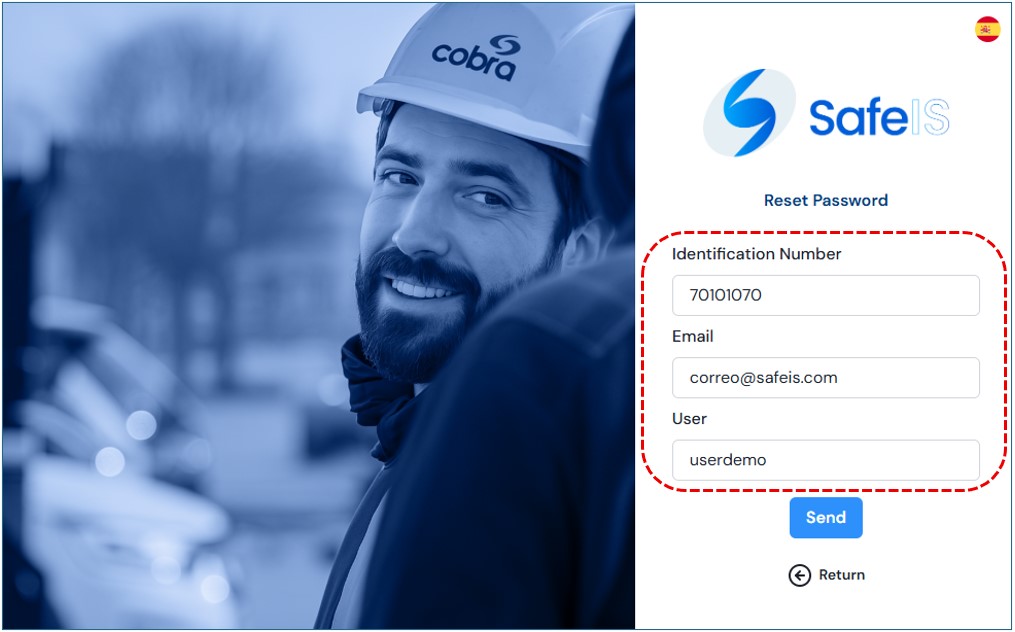Switch language using the Spanish flag icon

[987, 29]
